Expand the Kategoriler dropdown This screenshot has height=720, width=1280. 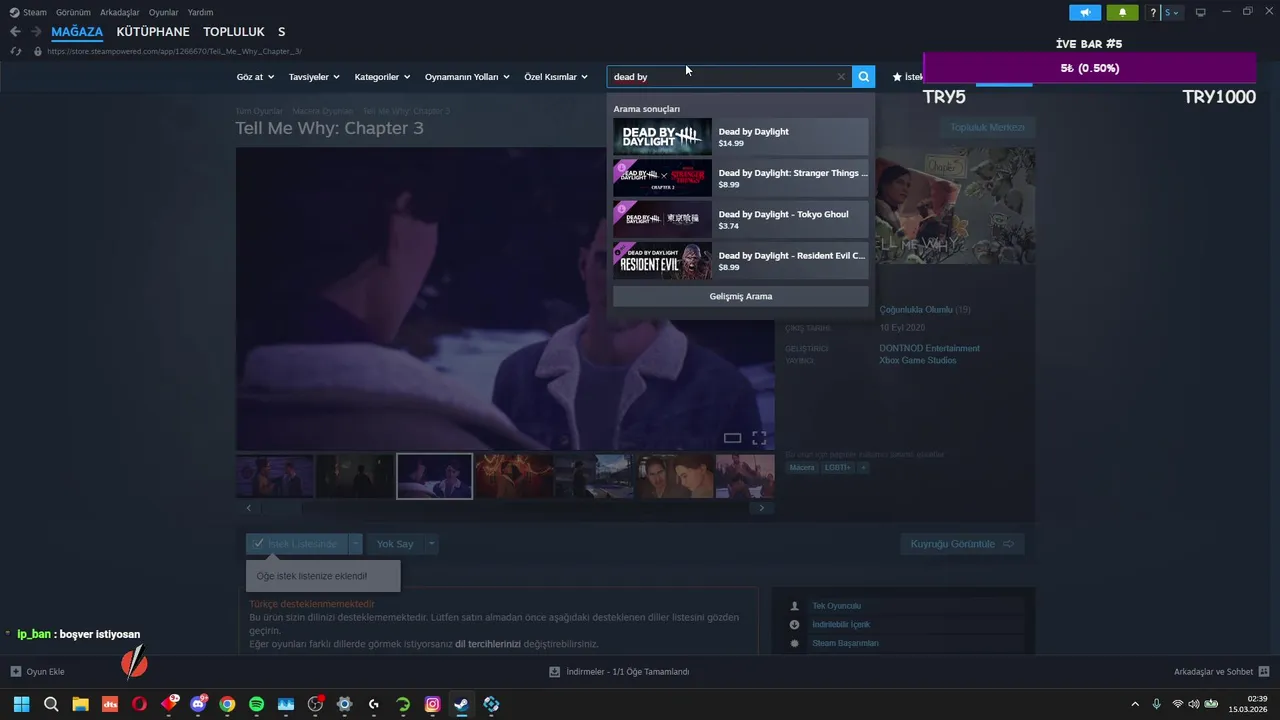382,77
